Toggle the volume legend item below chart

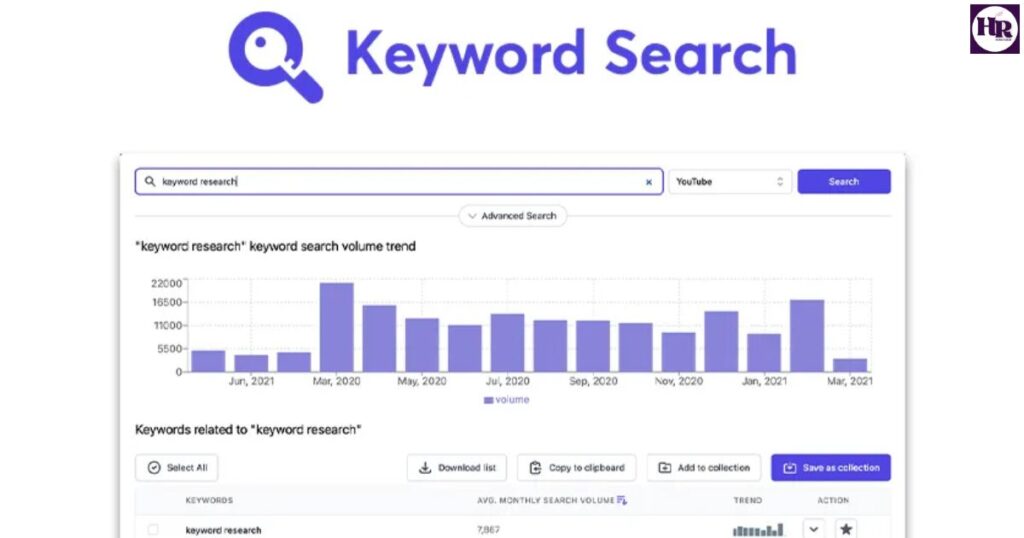[506, 400]
